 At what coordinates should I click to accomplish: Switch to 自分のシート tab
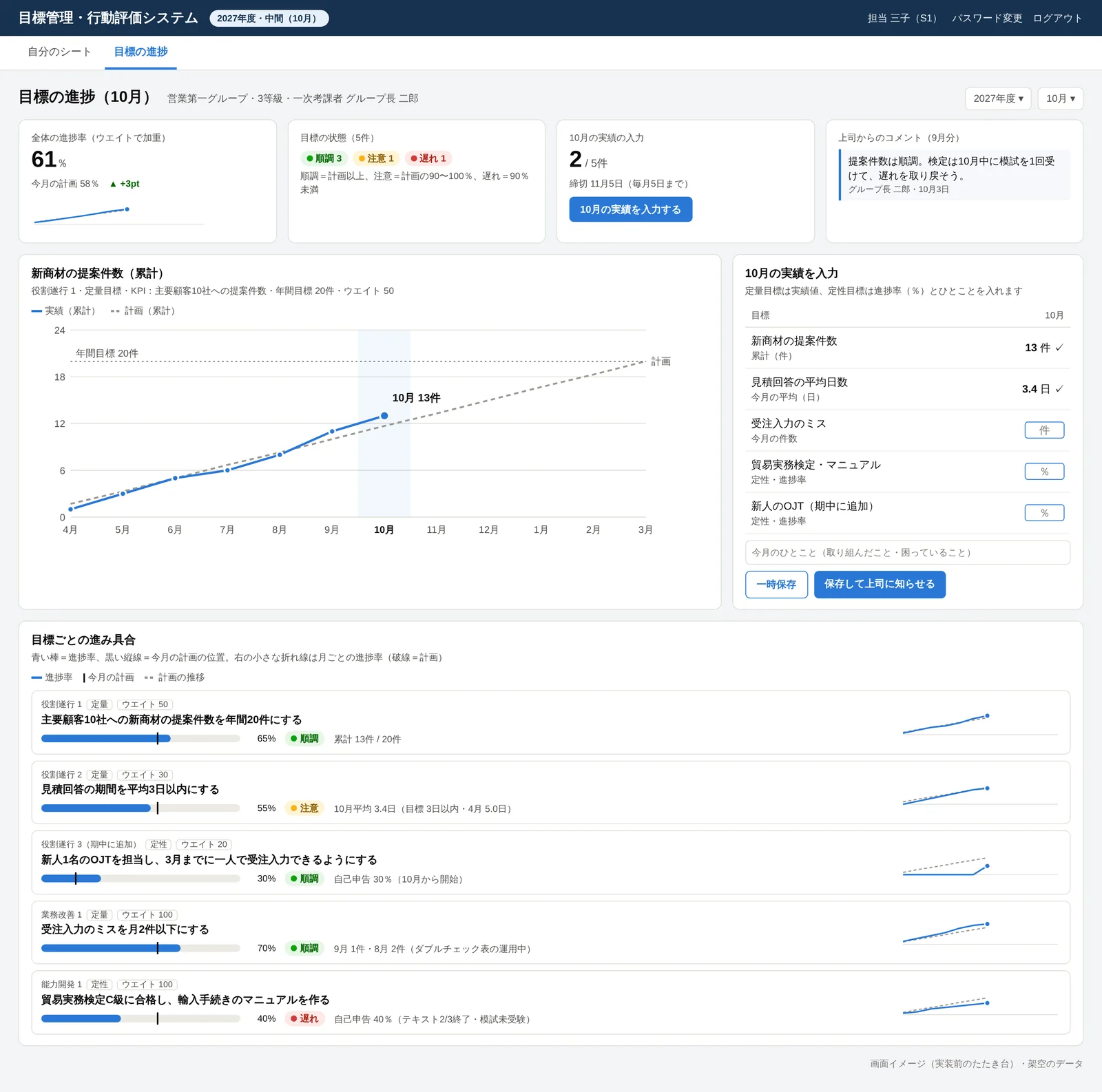pyautogui.click(x=59, y=52)
